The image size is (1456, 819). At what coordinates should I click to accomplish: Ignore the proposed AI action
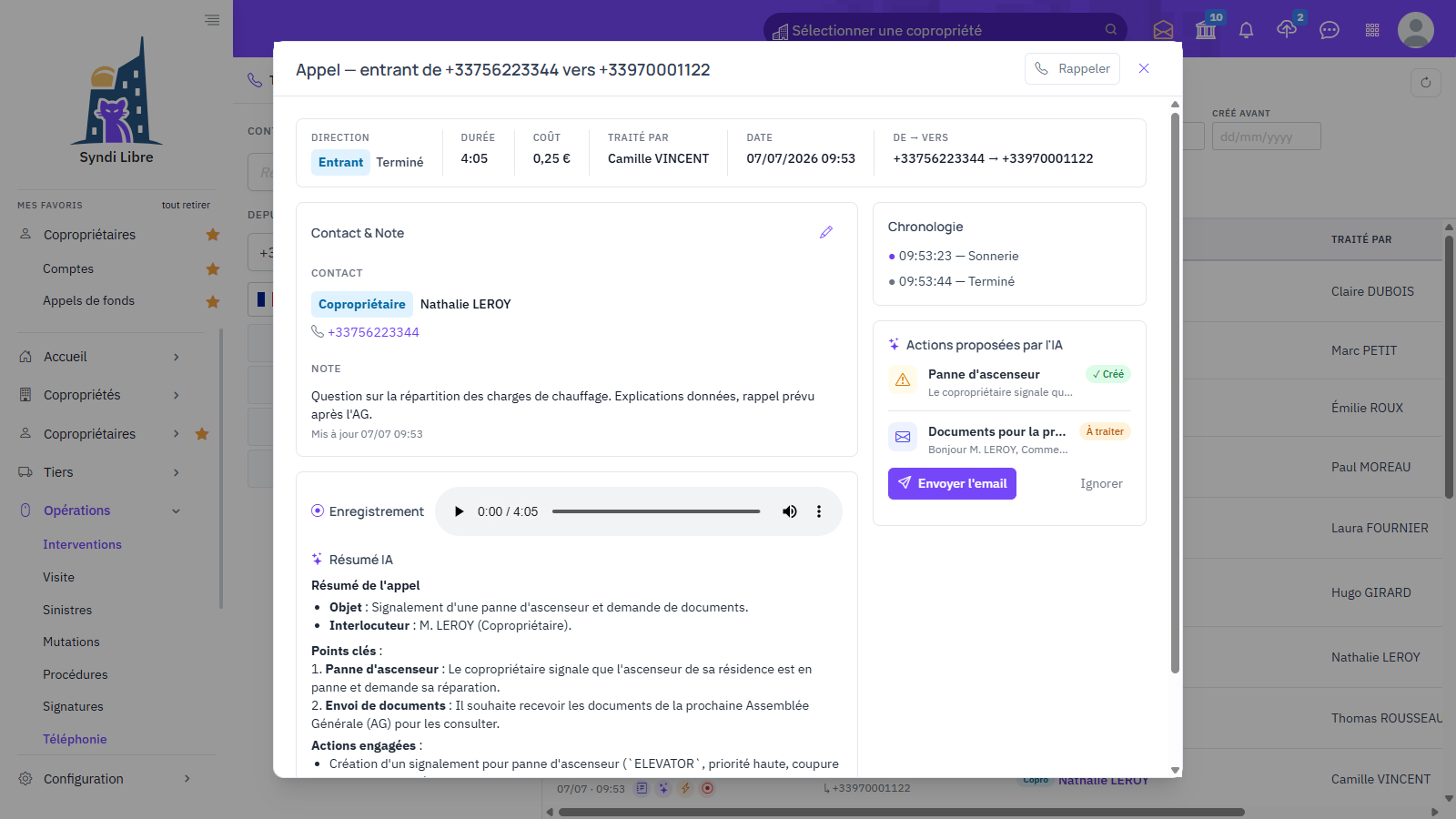pyautogui.click(x=1101, y=483)
